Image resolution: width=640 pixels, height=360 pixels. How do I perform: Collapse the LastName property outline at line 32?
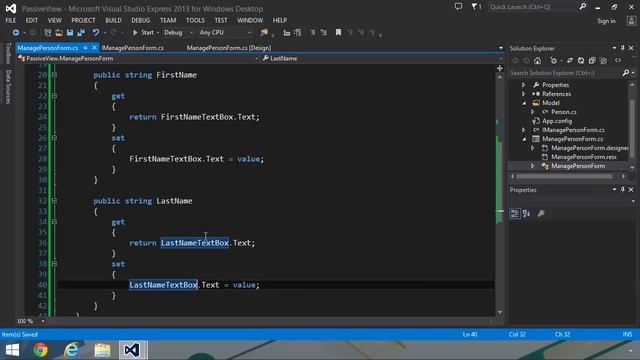(54, 201)
